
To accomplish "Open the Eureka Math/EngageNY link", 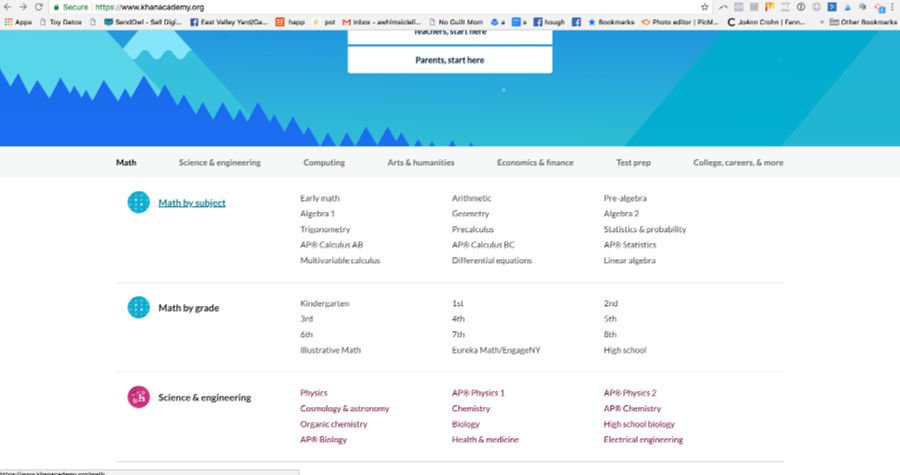I will pyautogui.click(x=496, y=349).
